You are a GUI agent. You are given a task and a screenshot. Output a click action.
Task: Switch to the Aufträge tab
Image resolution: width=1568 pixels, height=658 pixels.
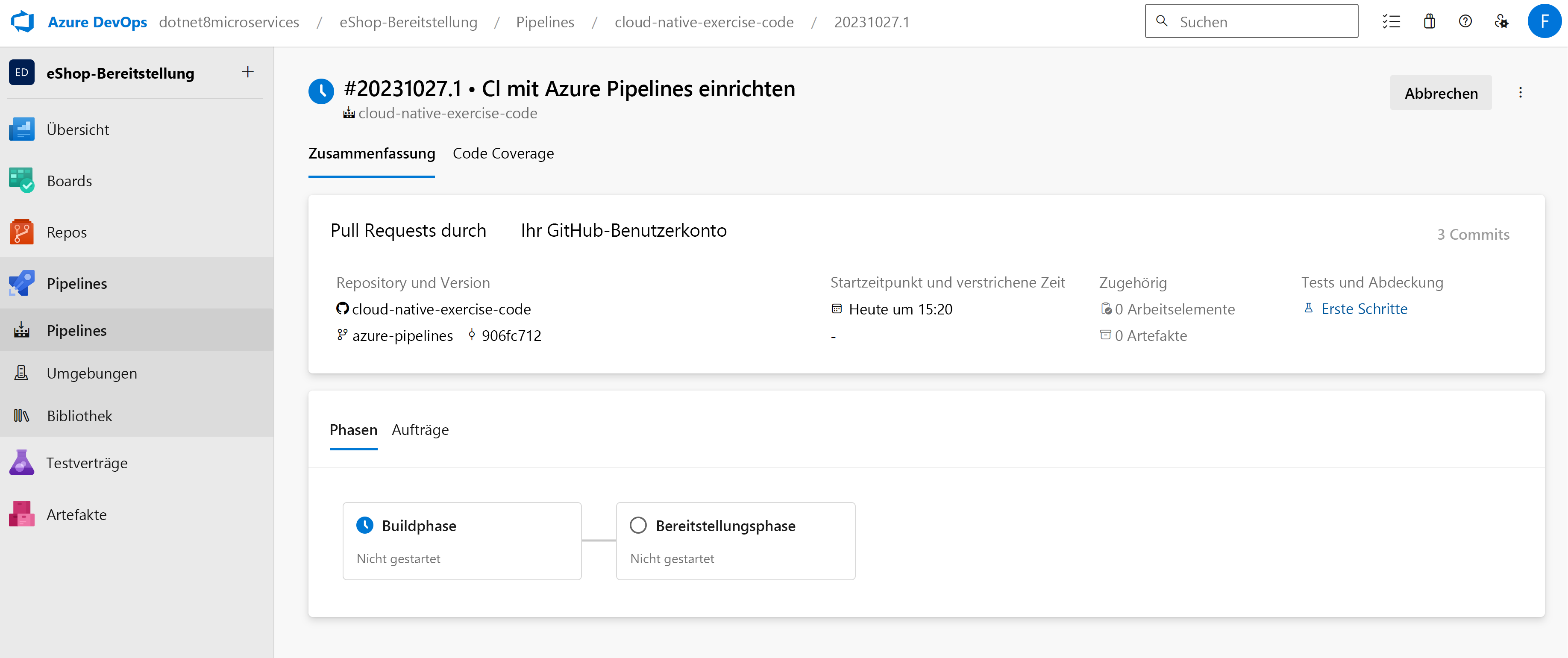click(x=420, y=430)
